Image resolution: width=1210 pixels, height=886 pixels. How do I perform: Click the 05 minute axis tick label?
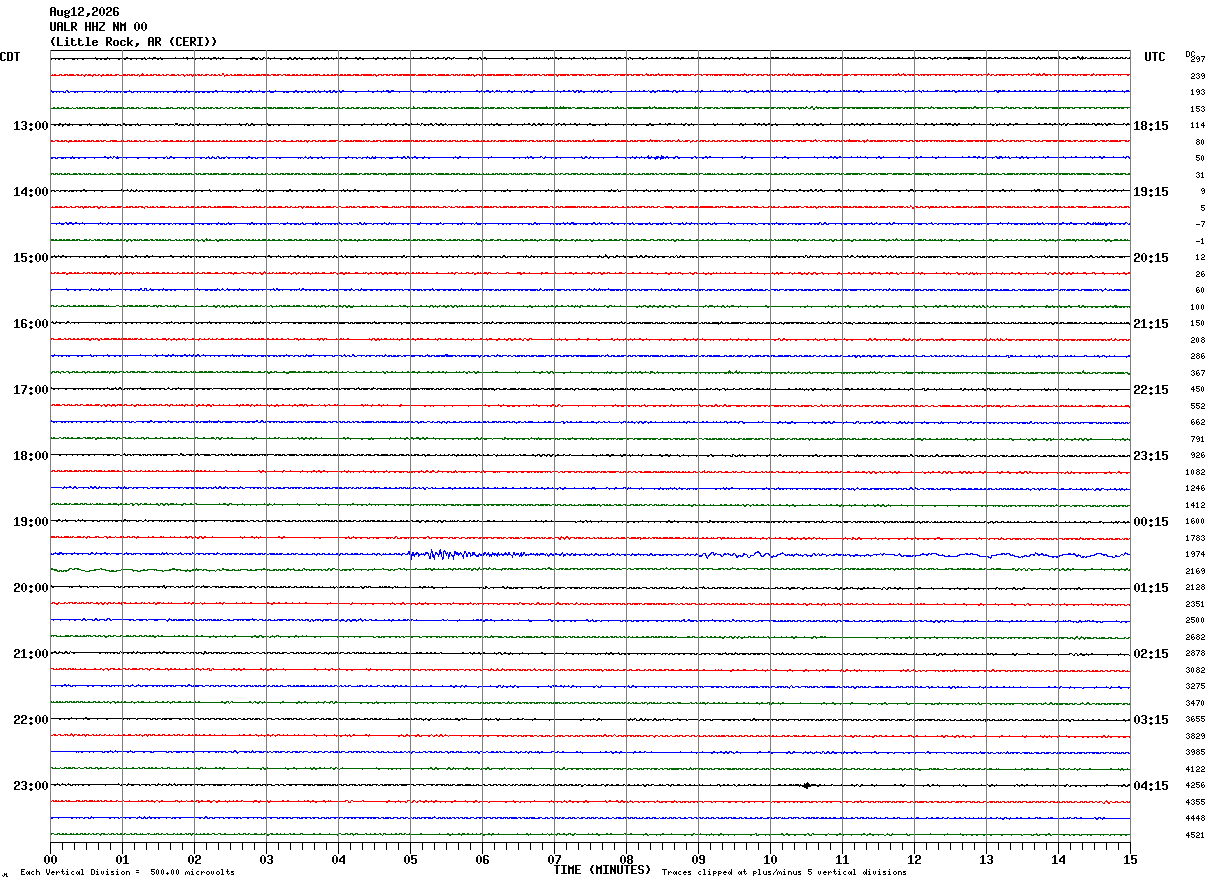pos(410,859)
